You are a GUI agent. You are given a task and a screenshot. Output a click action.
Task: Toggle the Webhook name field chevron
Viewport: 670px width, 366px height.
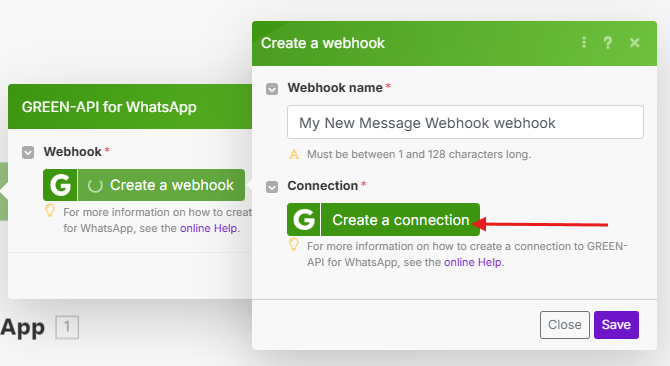tap(272, 89)
